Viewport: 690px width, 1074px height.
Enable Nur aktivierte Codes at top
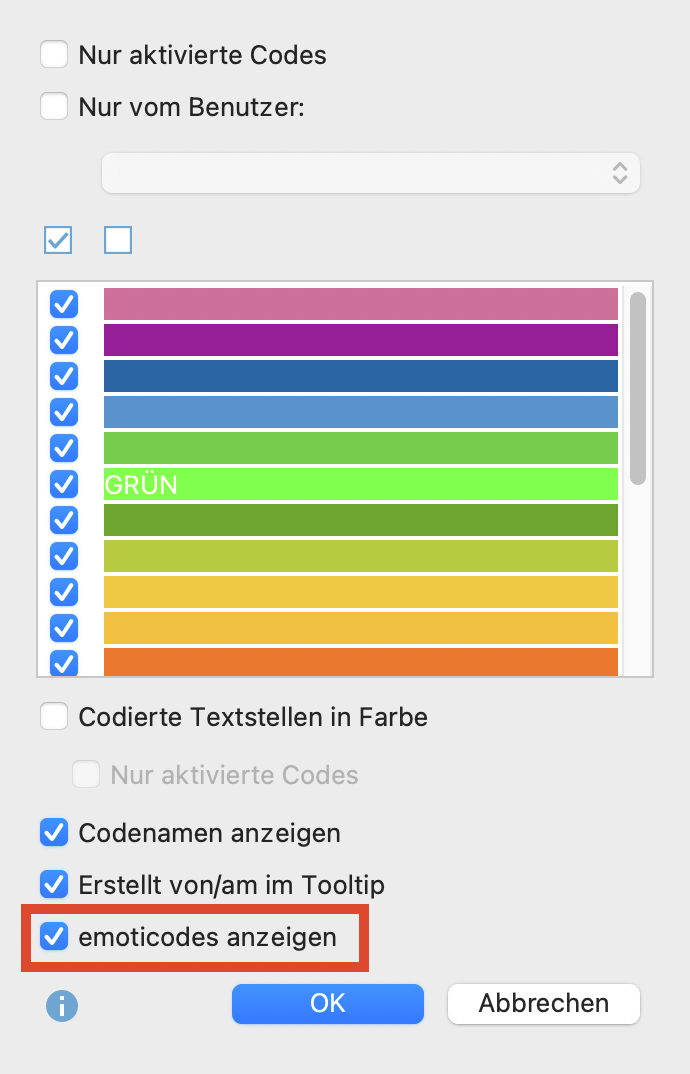click(x=54, y=54)
